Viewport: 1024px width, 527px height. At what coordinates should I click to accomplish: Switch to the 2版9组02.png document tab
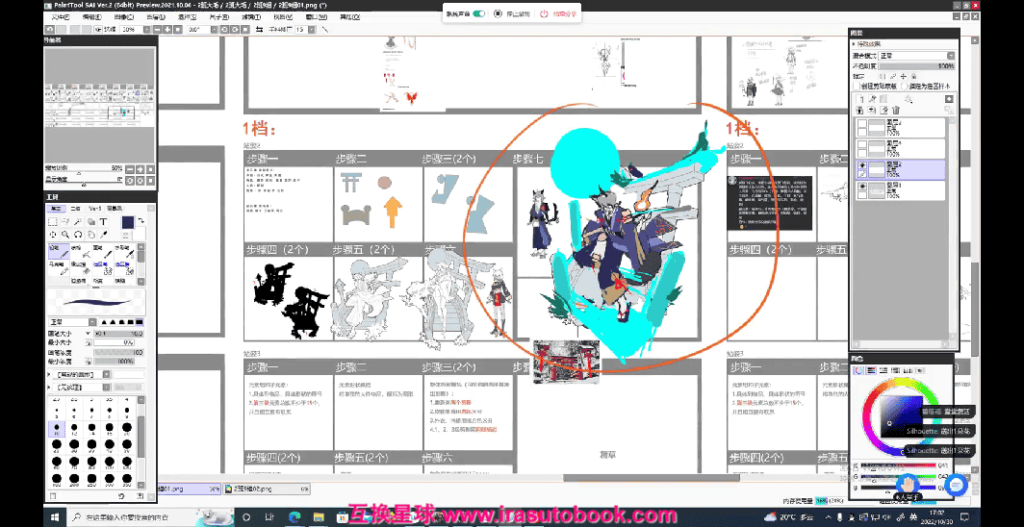(x=266, y=488)
